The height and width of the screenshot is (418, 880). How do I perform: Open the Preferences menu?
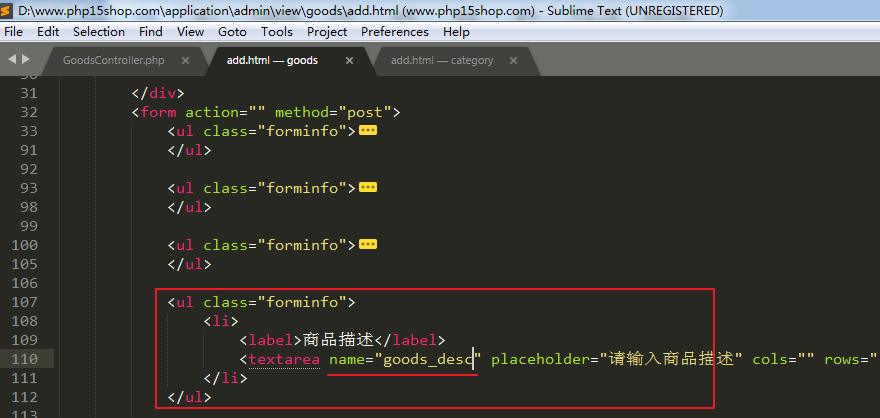pos(394,32)
